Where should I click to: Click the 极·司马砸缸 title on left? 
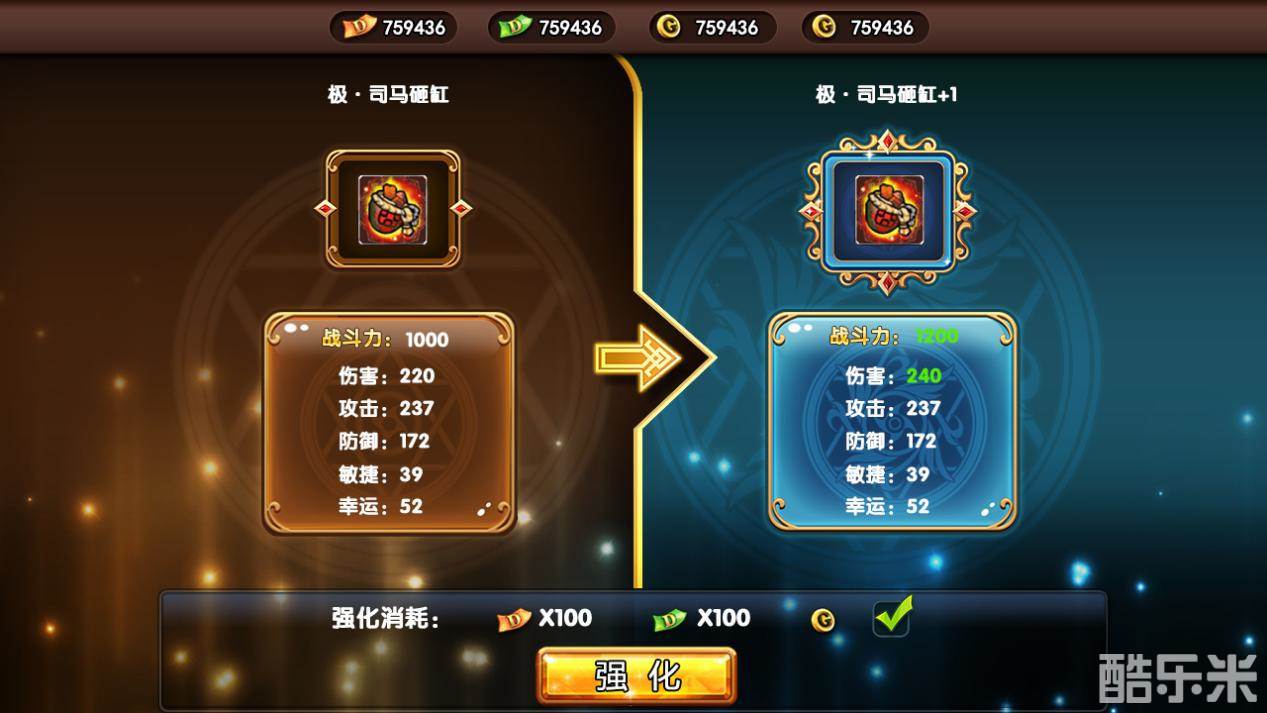pyautogui.click(x=388, y=94)
